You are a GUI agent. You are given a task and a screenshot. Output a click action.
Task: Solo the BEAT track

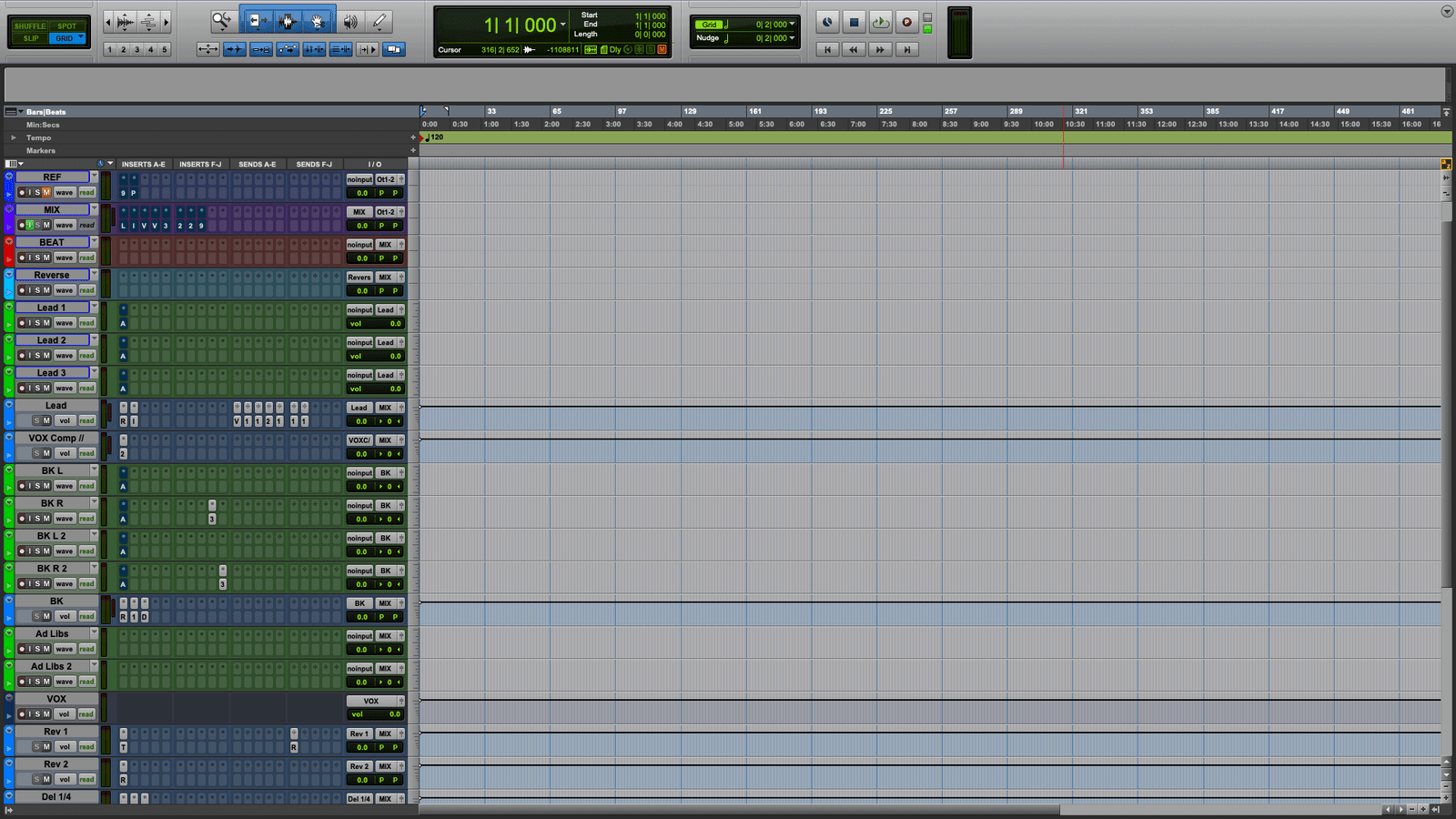tap(37, 258)
